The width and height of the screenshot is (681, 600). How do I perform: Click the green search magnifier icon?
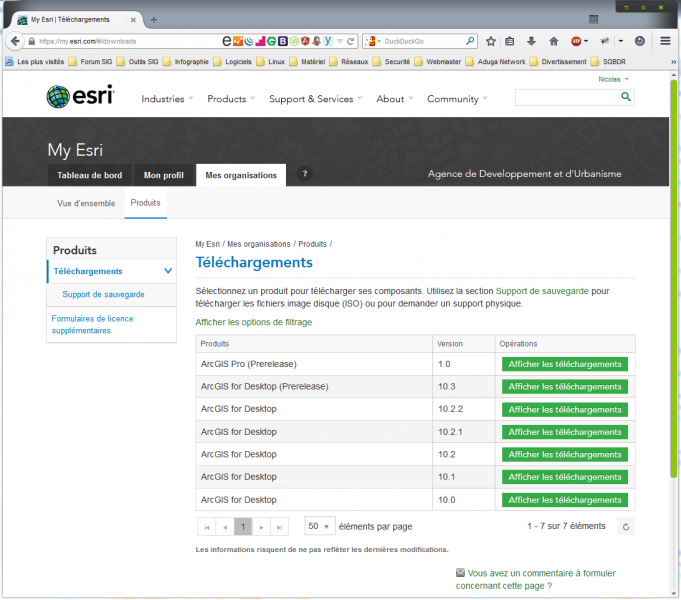click(626, 97)
